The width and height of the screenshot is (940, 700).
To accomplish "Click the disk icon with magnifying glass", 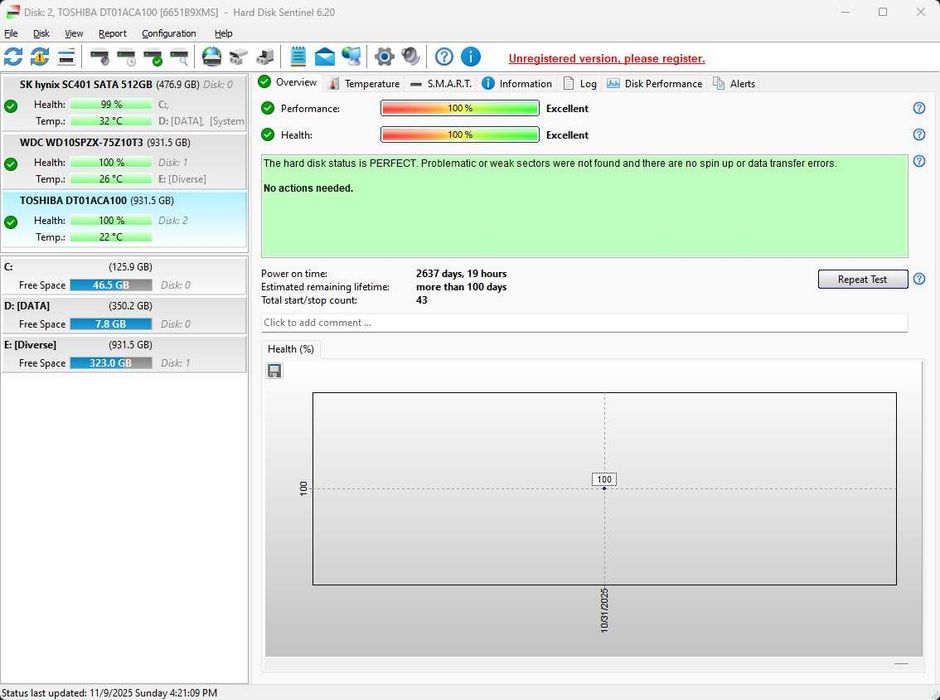I will 179,58.
